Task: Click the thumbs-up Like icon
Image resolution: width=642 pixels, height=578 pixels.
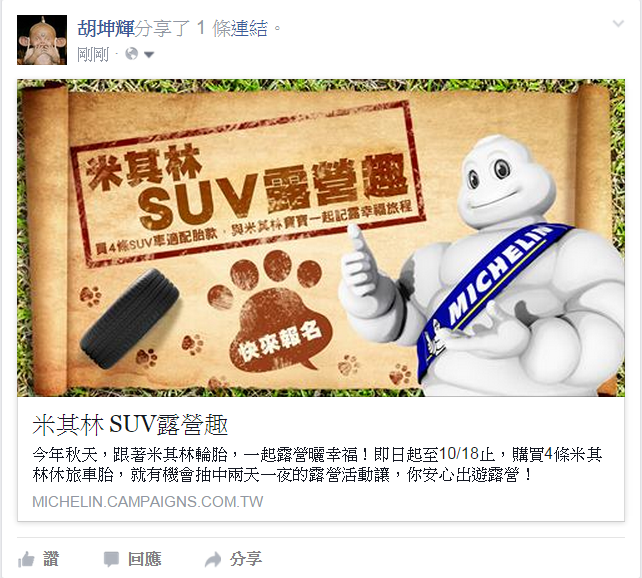Action: (26, 559)
